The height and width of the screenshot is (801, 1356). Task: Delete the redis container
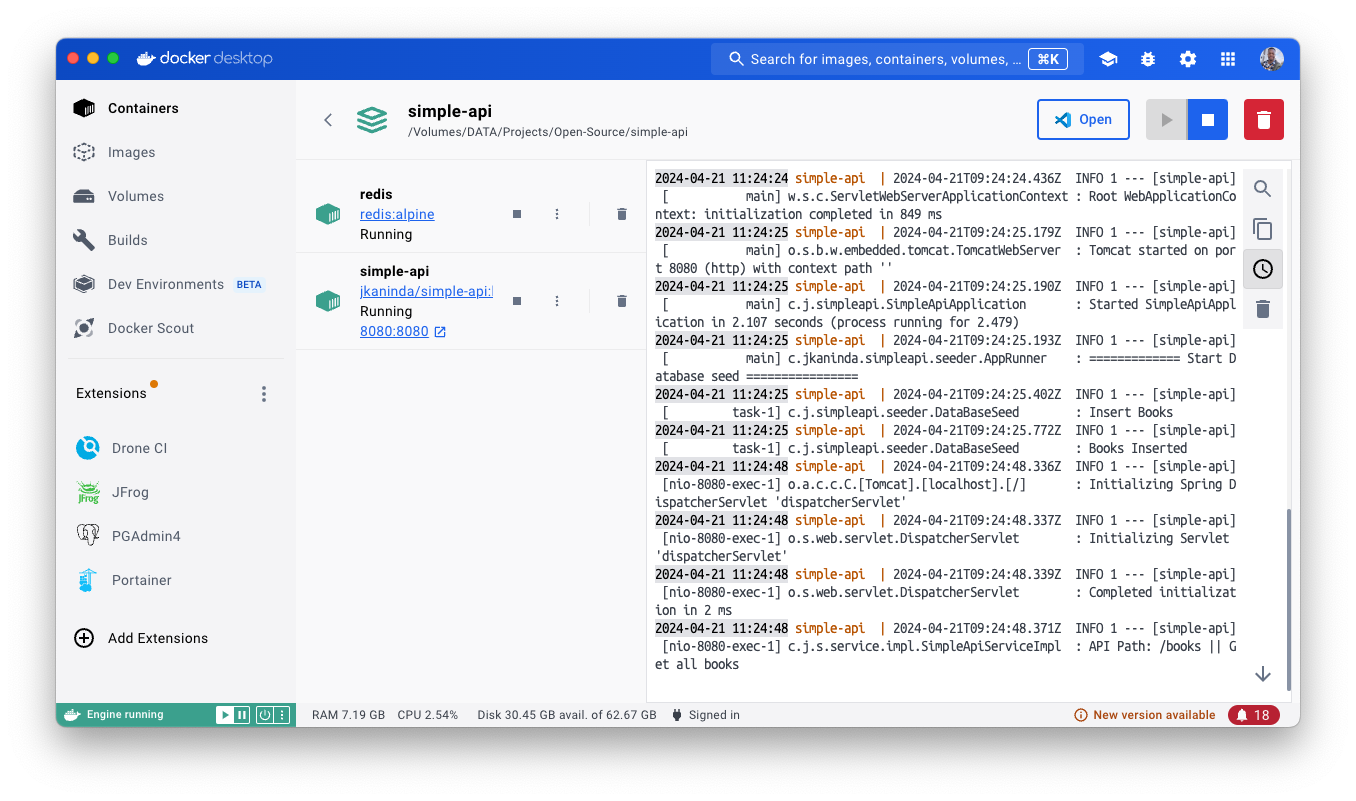(x=622, y=214)
